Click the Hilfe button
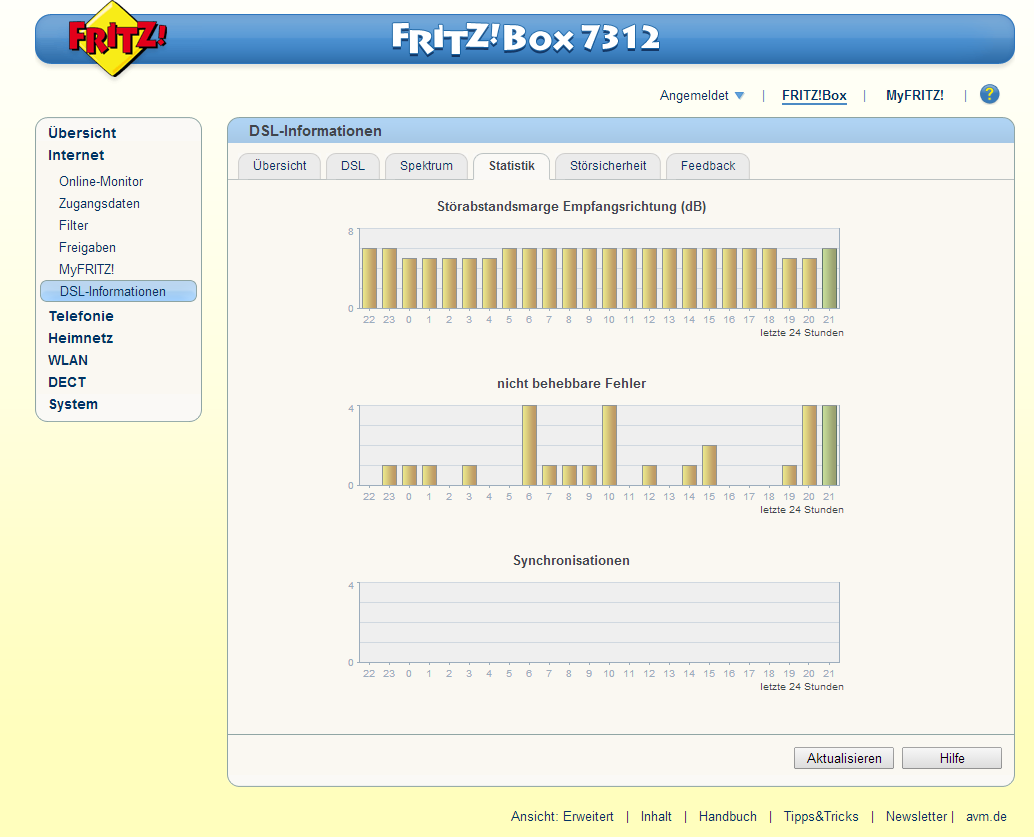The width and height of the screenshot is (1034, 837). pos(952,759)
